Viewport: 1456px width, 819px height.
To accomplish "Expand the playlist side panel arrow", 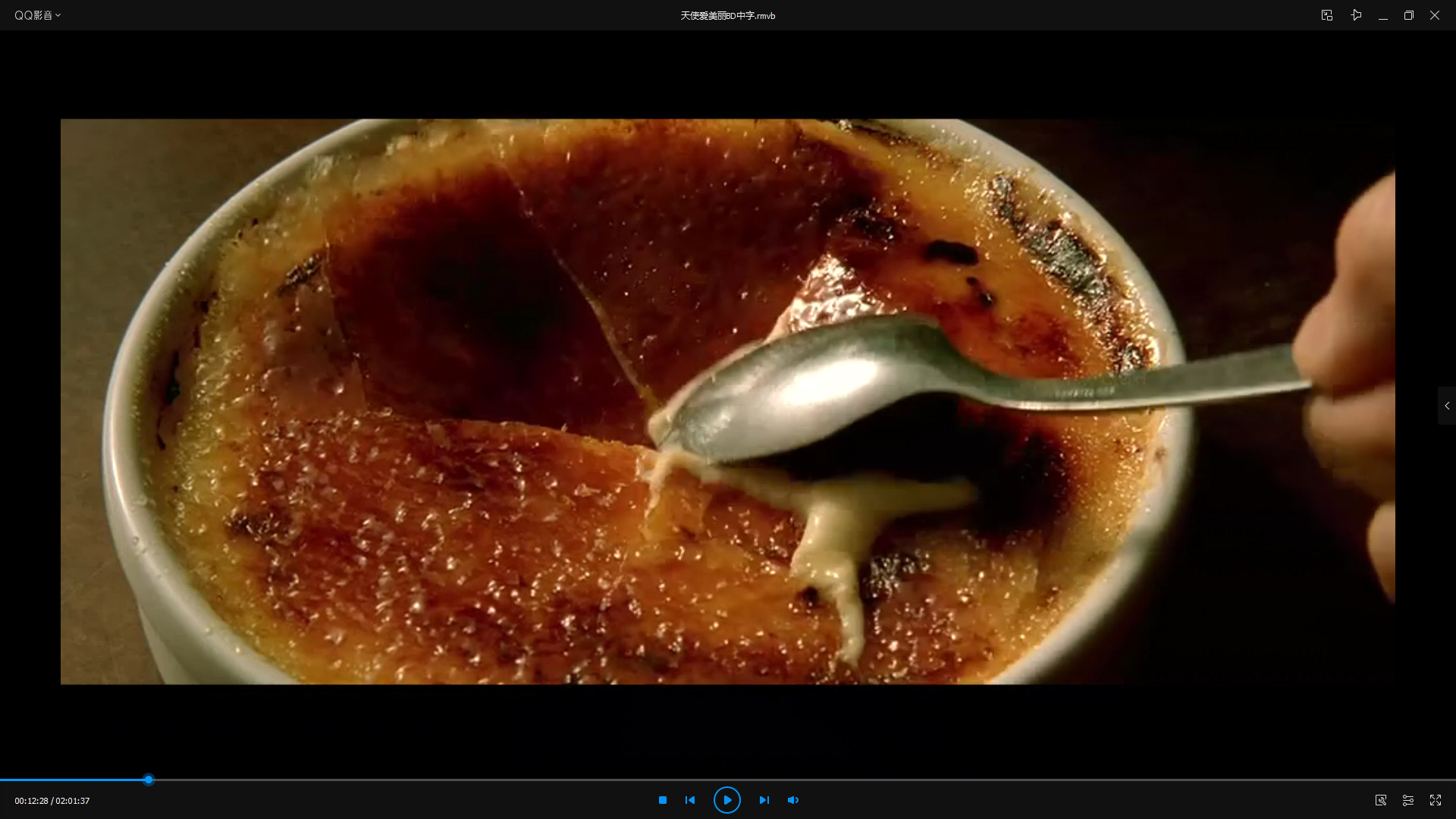I will pos(1446,406).
